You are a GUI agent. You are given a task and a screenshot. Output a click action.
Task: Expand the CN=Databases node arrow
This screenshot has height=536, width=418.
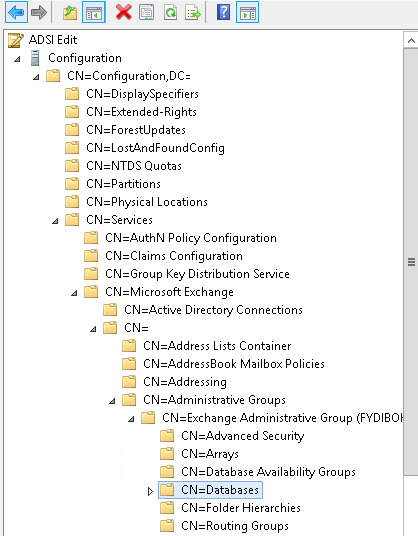(150, 491)
